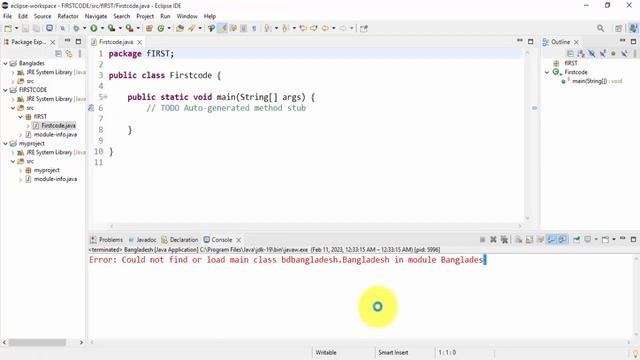The width and height of the screenshot is (640, 360).
Task: Open the Source menu
Action: coord(42,16)
